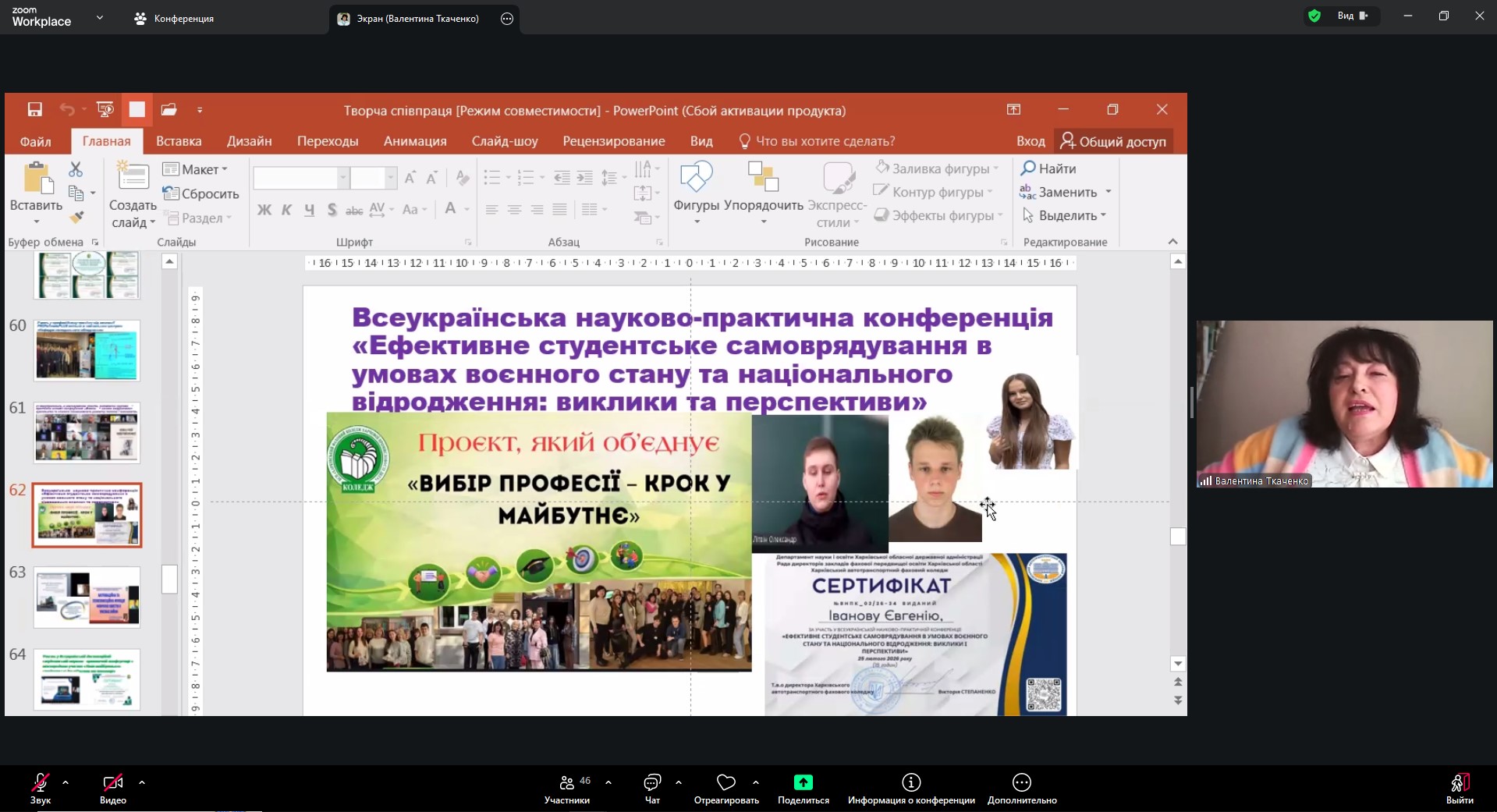1497x812 pixels.
Task: Click the green Share (Поделиться) icon
Action: click(x=803, y=782)
